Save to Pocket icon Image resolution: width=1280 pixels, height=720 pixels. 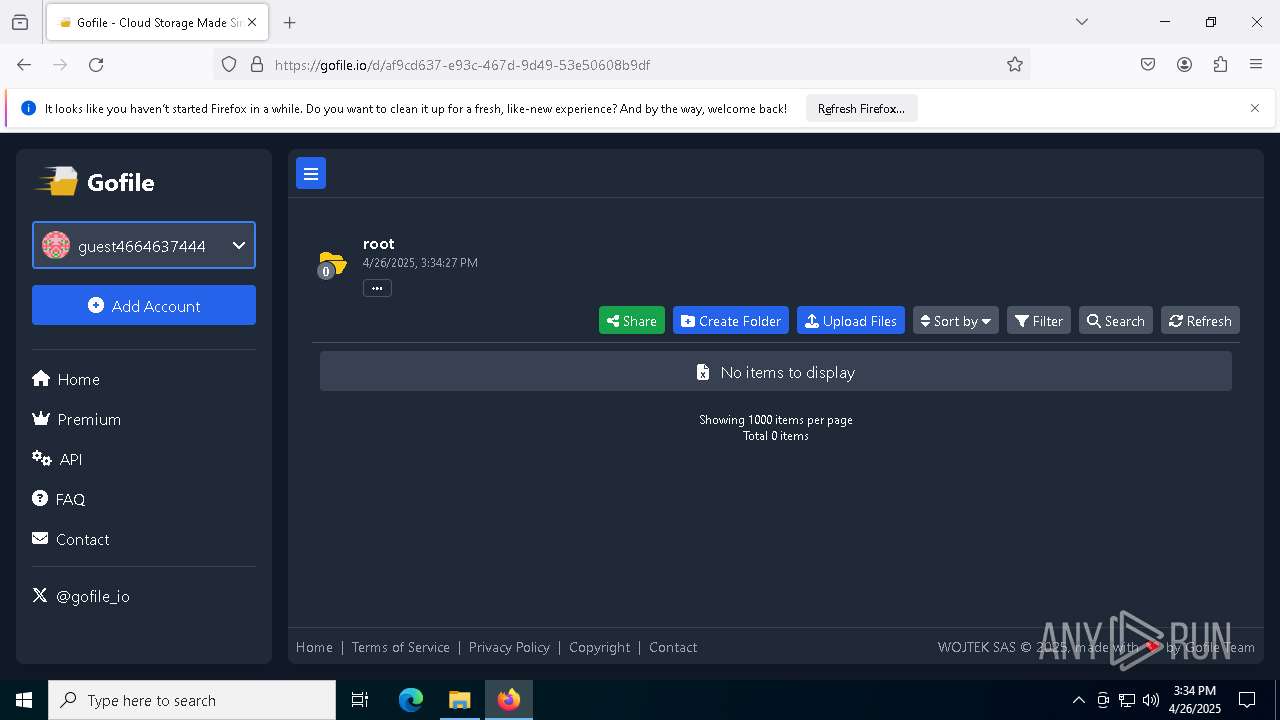coord(1148,65)
